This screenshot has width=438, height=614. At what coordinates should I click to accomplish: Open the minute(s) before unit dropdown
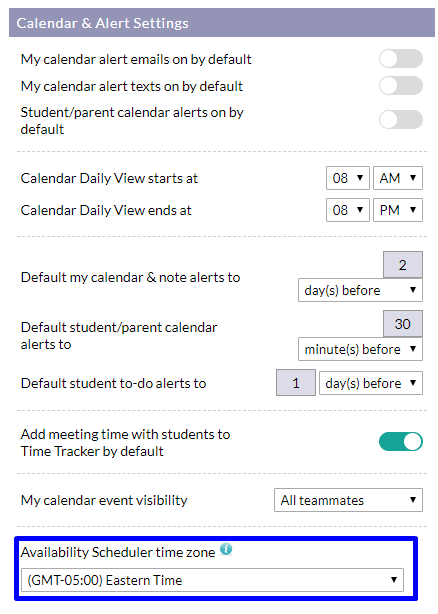pyautogui.click(x=360, y=349)
